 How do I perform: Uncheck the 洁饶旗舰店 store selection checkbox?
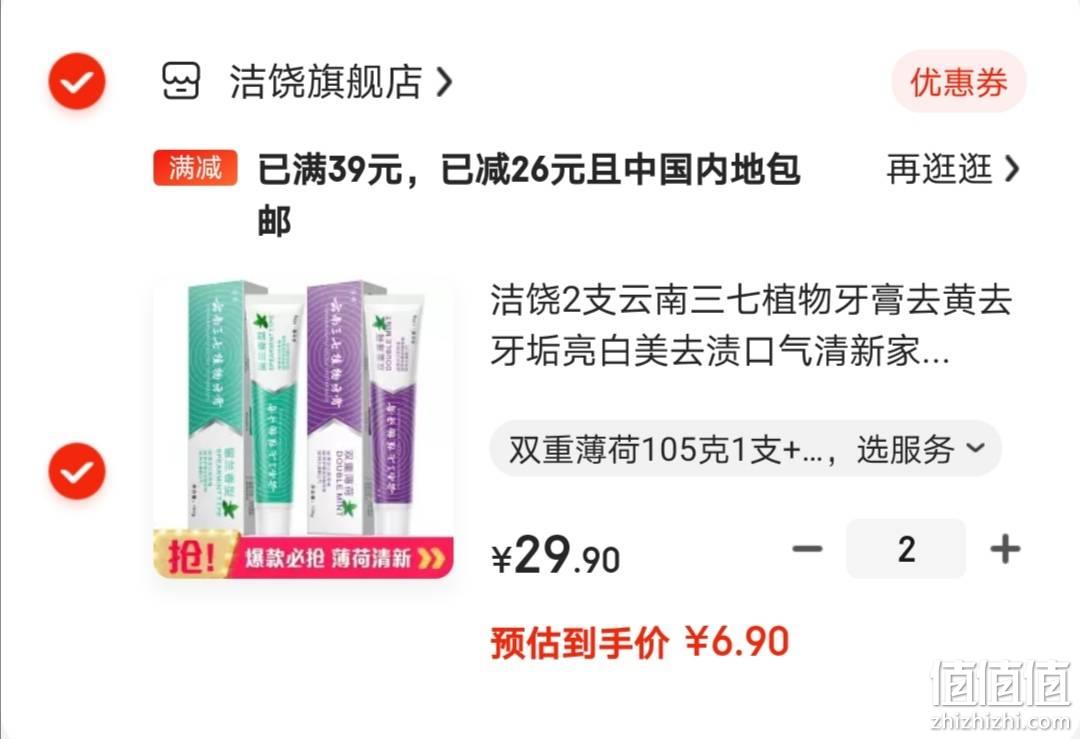pos(76,81)
